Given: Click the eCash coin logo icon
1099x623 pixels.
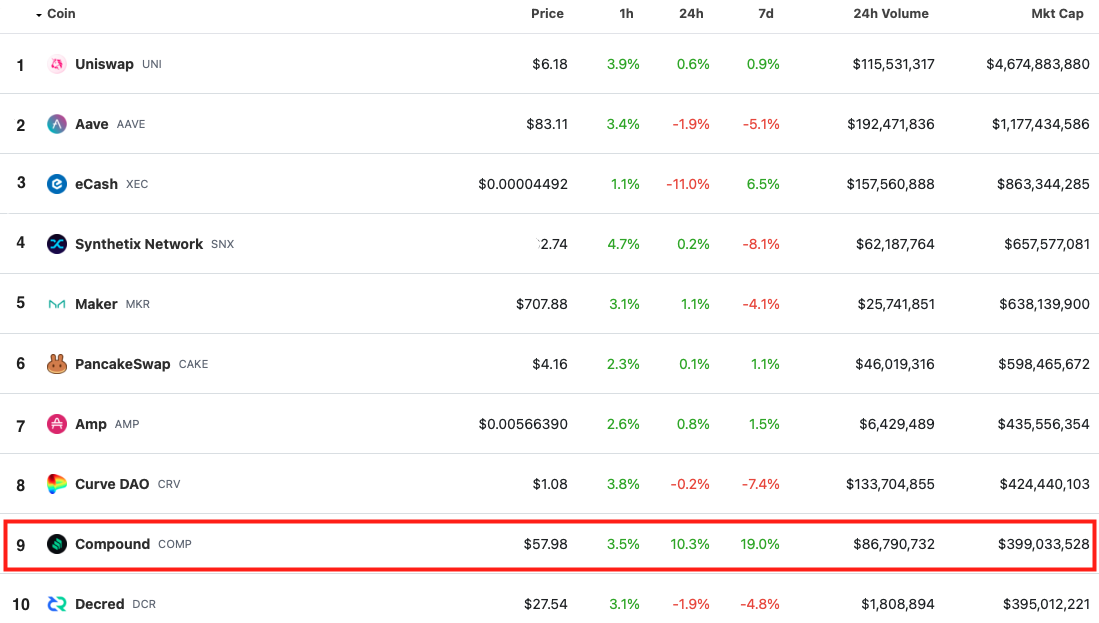Looking at the screenshot, I should (57, 184).
